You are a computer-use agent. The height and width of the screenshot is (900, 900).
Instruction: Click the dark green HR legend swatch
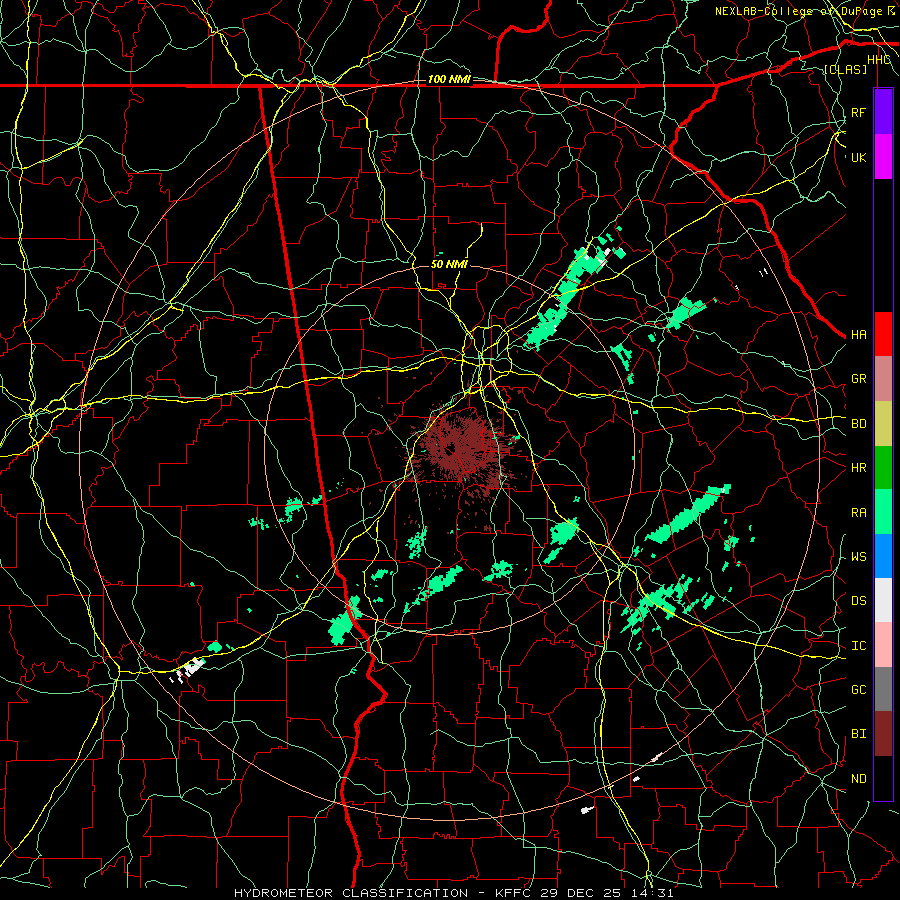[883, 467]
